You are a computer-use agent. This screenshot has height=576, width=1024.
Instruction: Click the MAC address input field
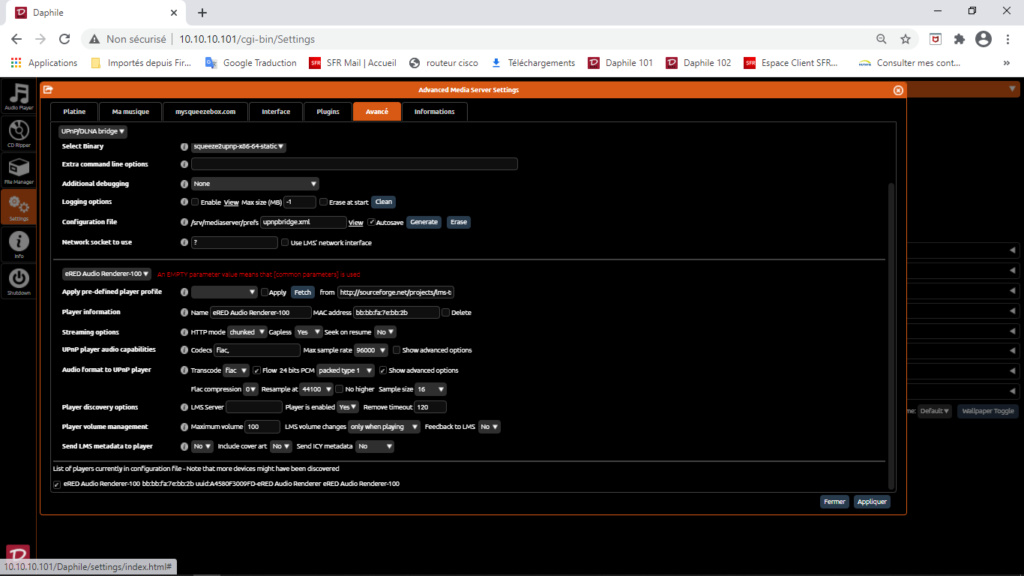coord(396,313)
